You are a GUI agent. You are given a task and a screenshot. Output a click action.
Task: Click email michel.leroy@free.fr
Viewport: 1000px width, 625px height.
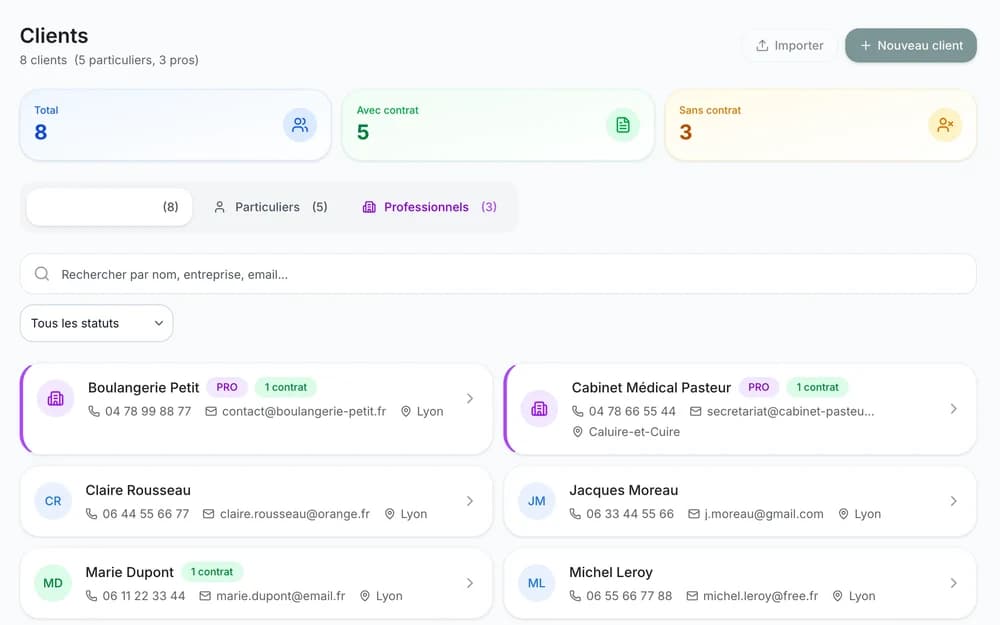(760, 596)
